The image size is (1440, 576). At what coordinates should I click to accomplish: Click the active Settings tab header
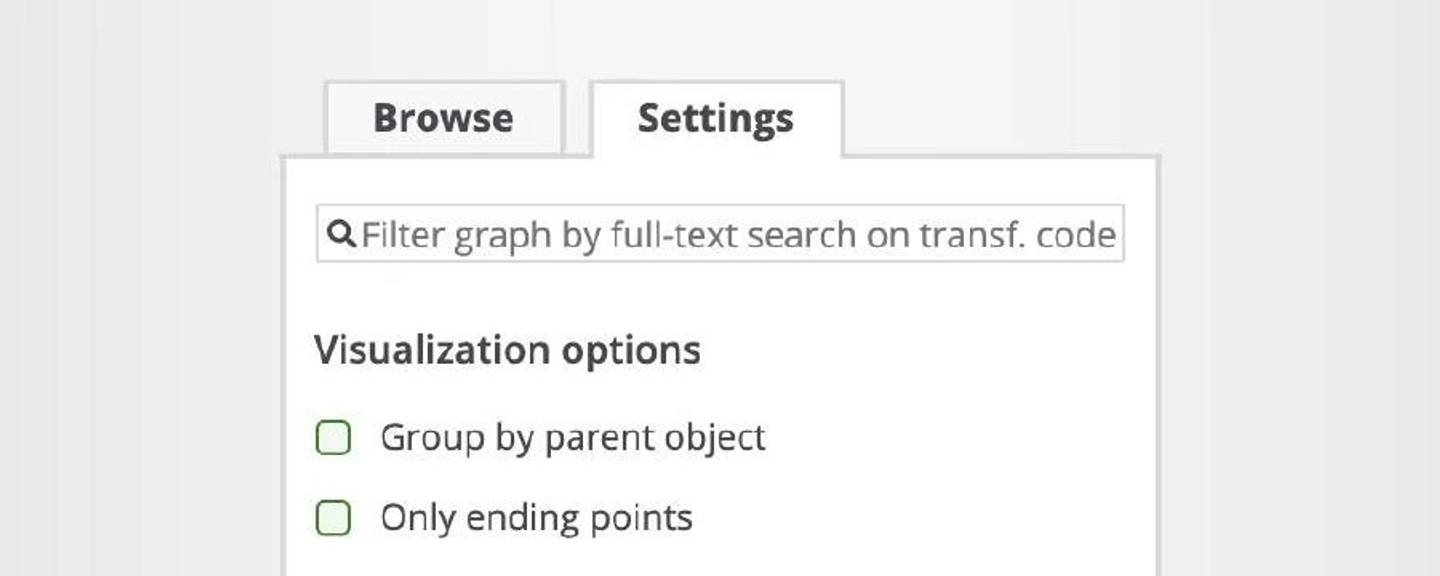coord(716,118)
